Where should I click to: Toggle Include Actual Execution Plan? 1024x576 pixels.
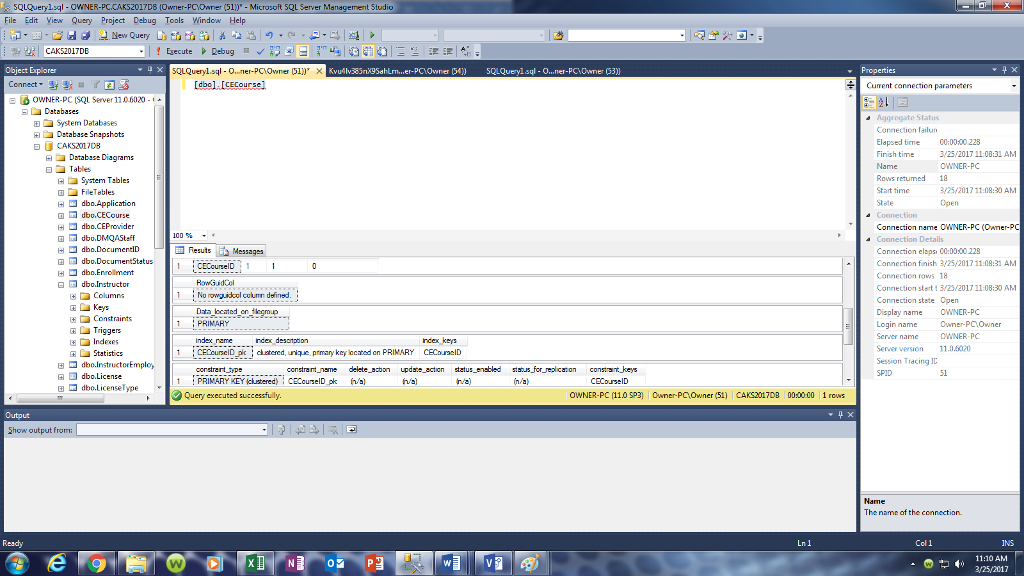coord(319,49)
